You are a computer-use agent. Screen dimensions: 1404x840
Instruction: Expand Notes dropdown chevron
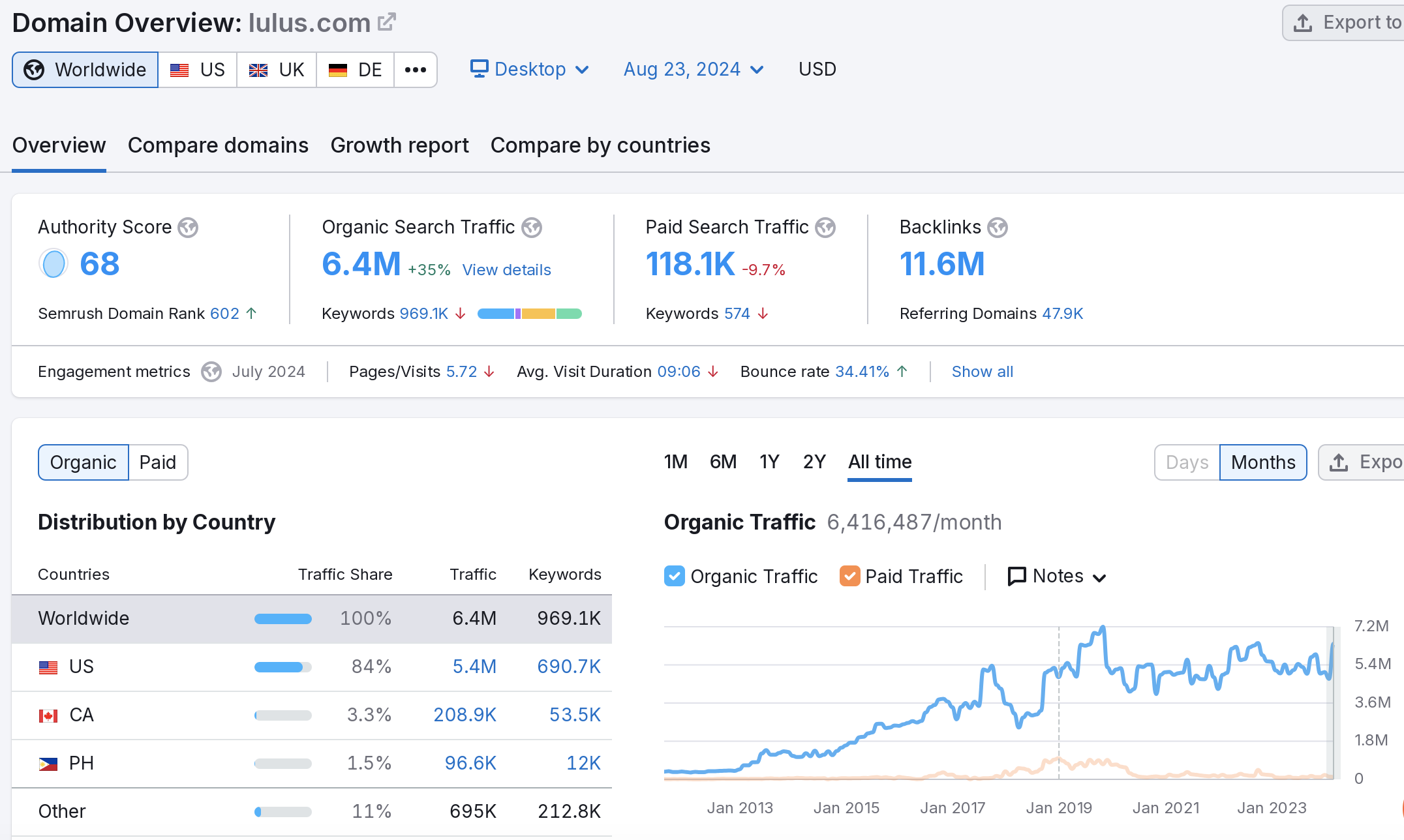1099,578
